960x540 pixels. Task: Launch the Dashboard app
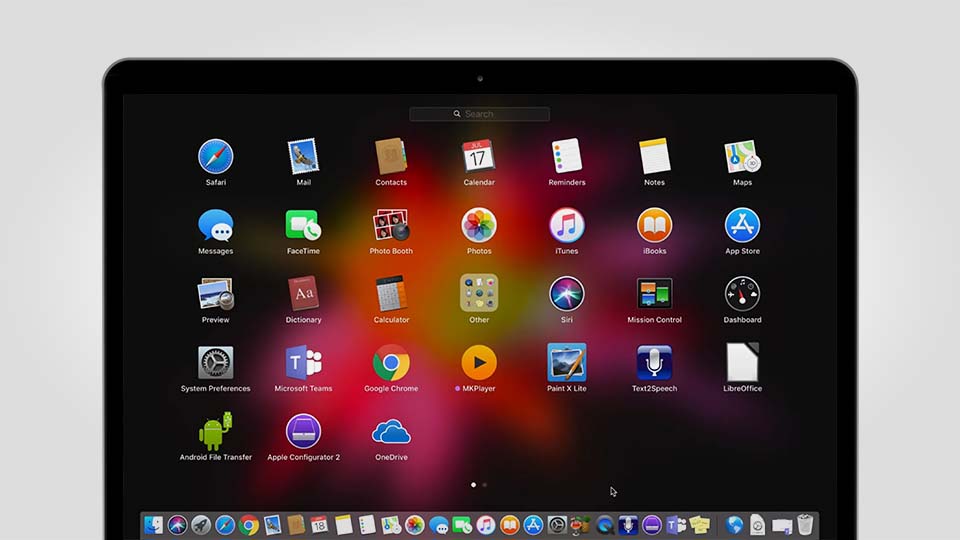(x=742, y=294)
